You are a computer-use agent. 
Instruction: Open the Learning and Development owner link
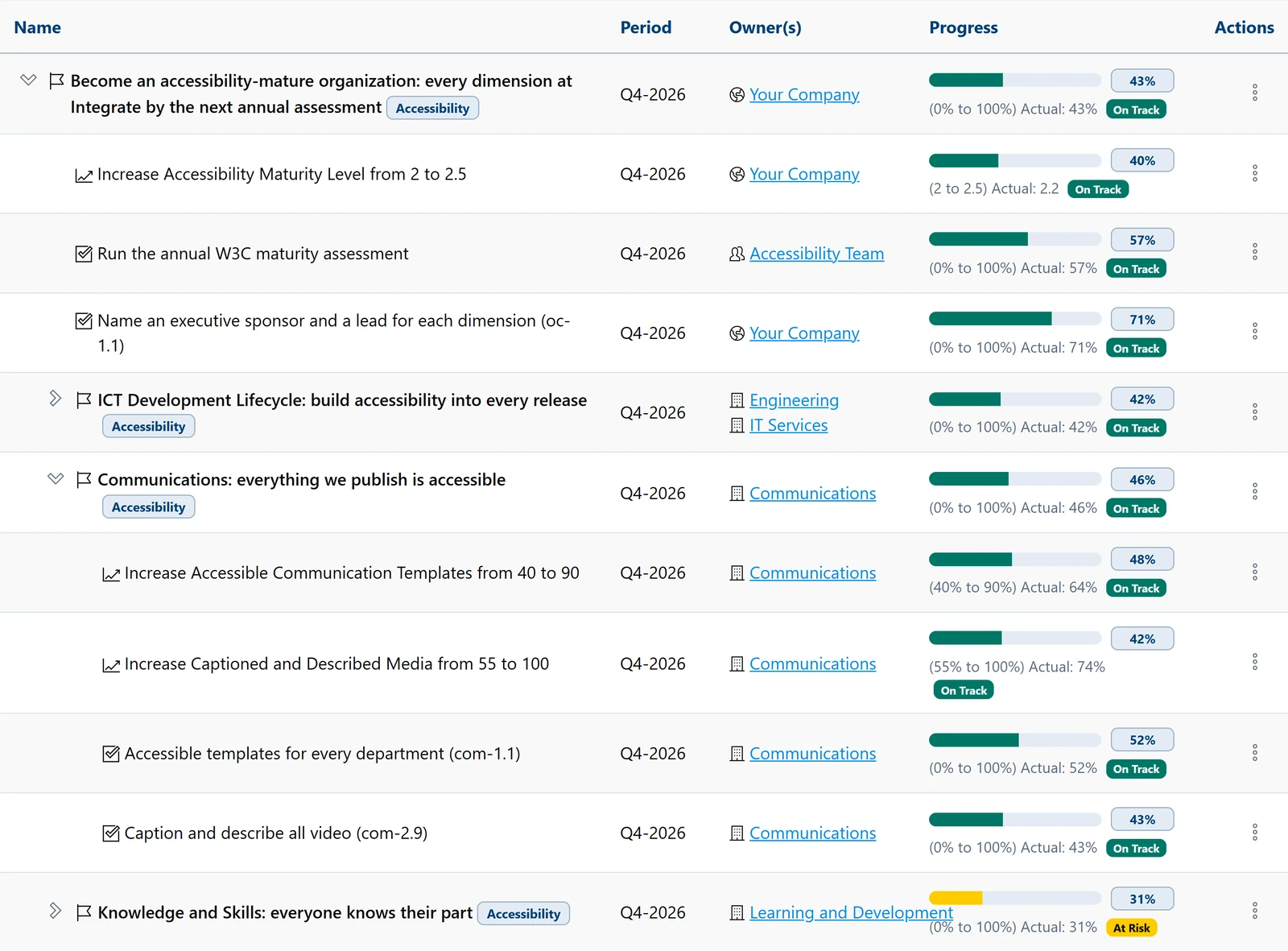coord(851,912)
